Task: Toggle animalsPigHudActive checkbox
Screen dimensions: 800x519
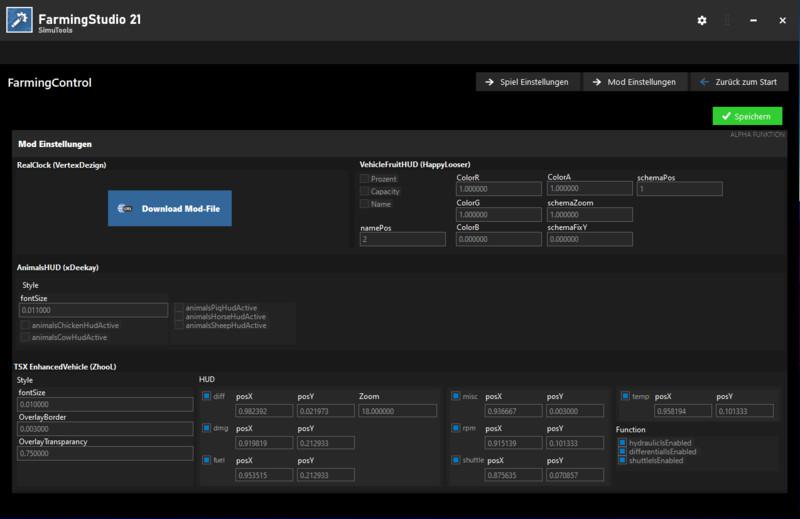Action: click(x=179, y=307)
